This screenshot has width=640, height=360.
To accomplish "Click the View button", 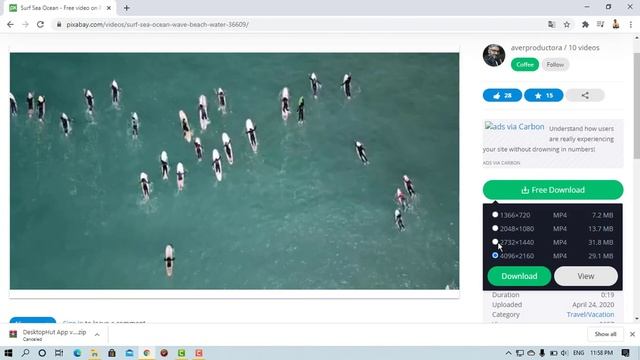I will coord(586,276).
